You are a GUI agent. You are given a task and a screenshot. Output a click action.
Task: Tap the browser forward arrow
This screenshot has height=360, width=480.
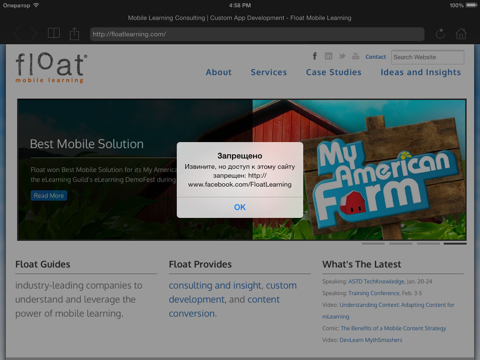click(34, 34)
